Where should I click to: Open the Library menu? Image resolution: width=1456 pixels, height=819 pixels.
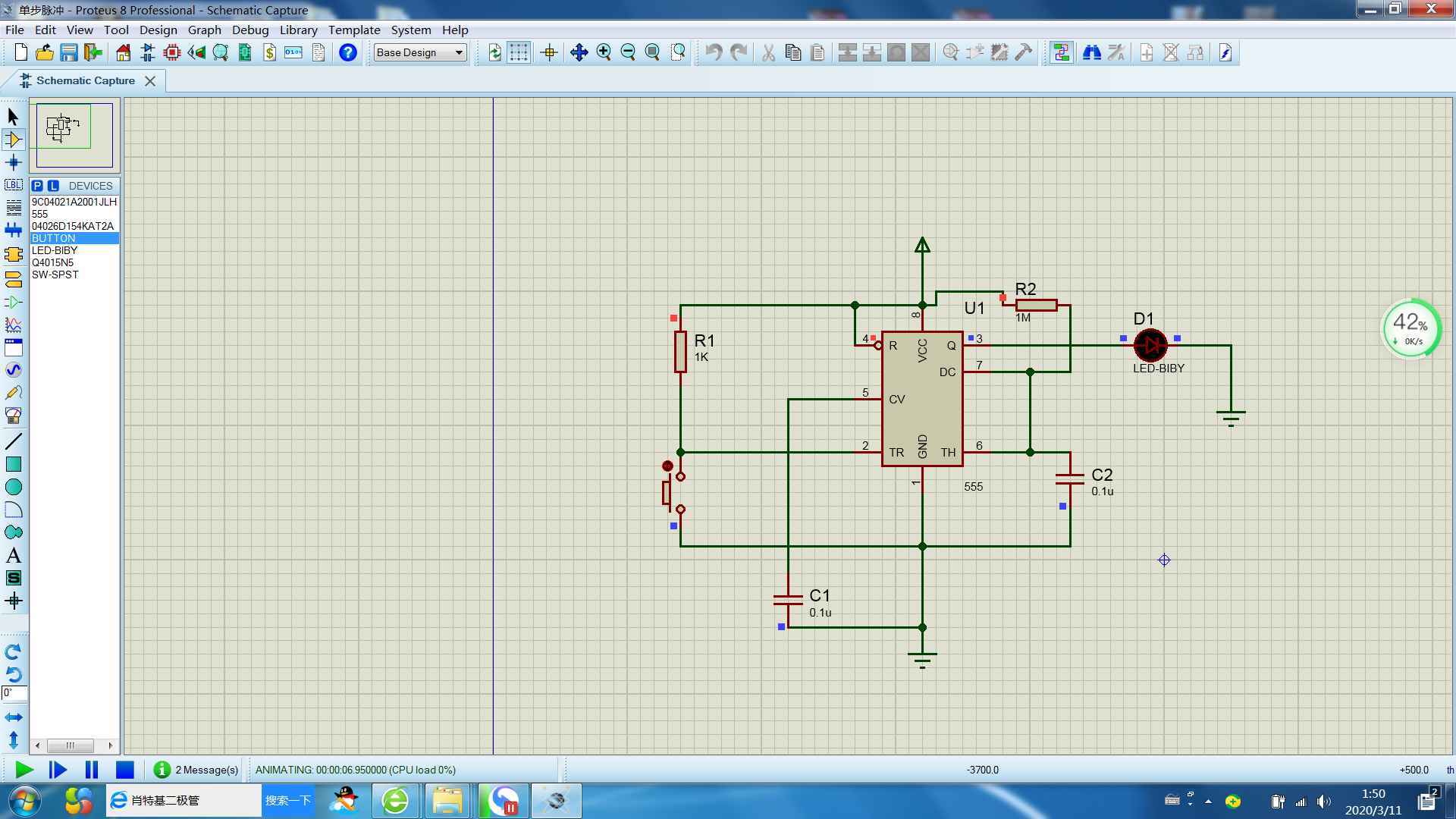[298, 30]
